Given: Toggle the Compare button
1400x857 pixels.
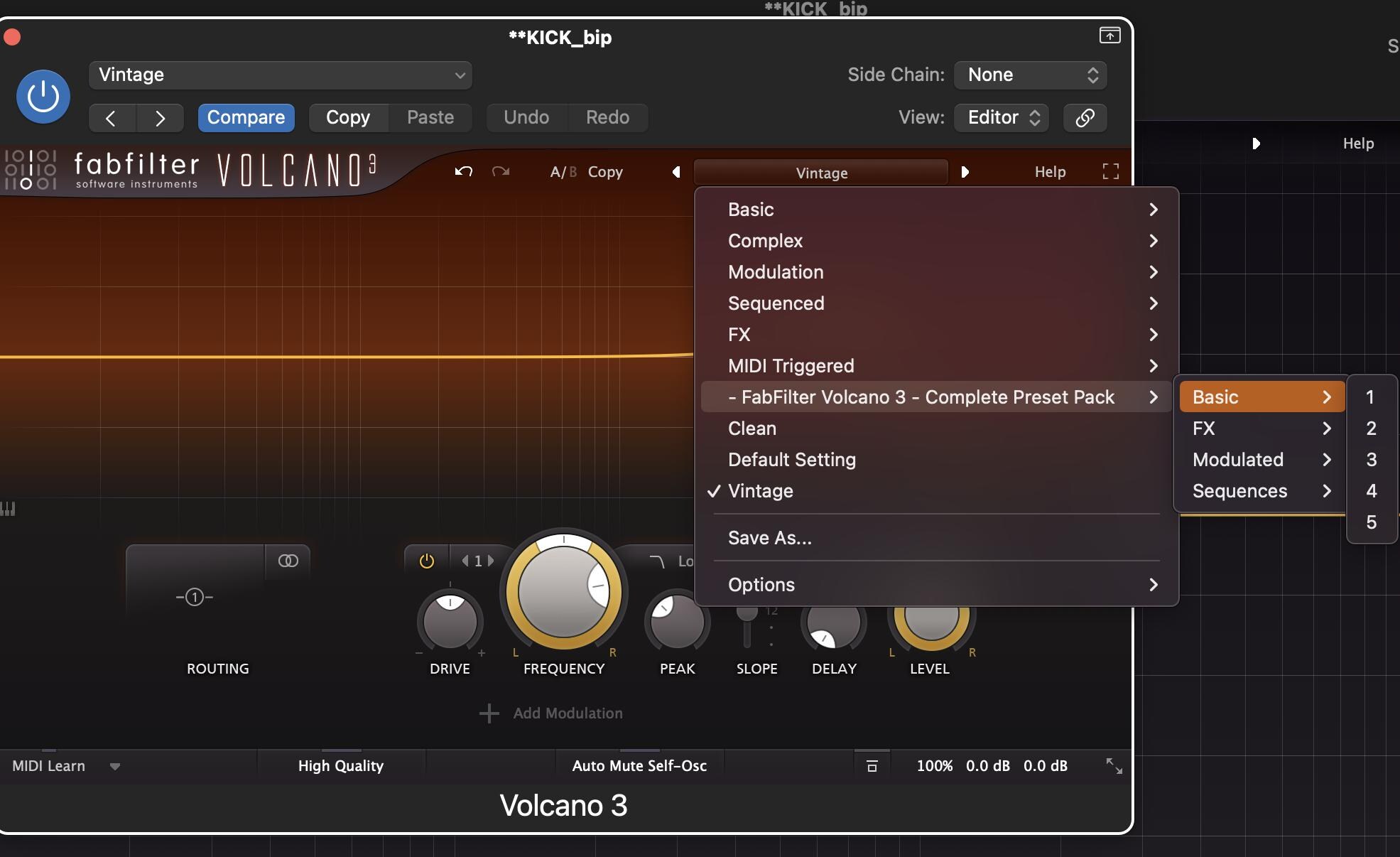Looking at the screenshot, I should coord(246,118).
